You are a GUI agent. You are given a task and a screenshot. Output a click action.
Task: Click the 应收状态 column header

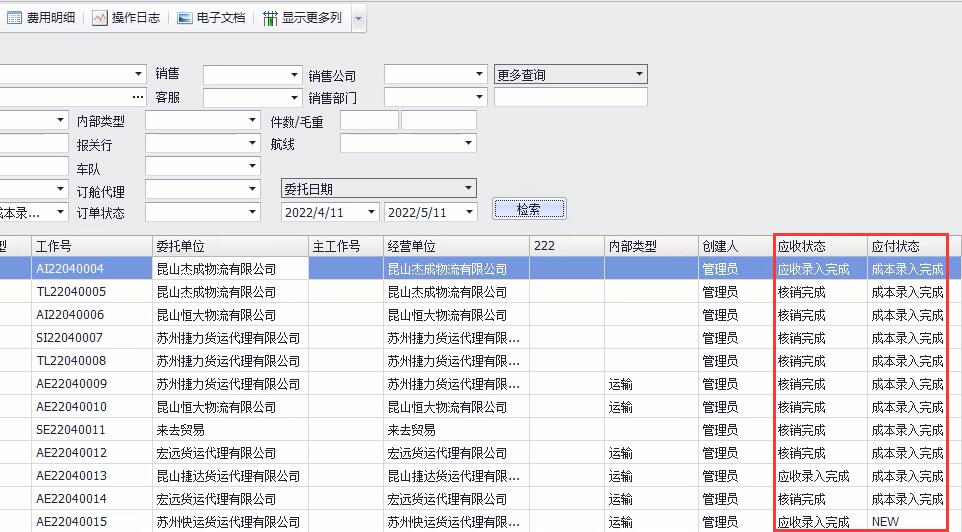(x=820, y=246)
